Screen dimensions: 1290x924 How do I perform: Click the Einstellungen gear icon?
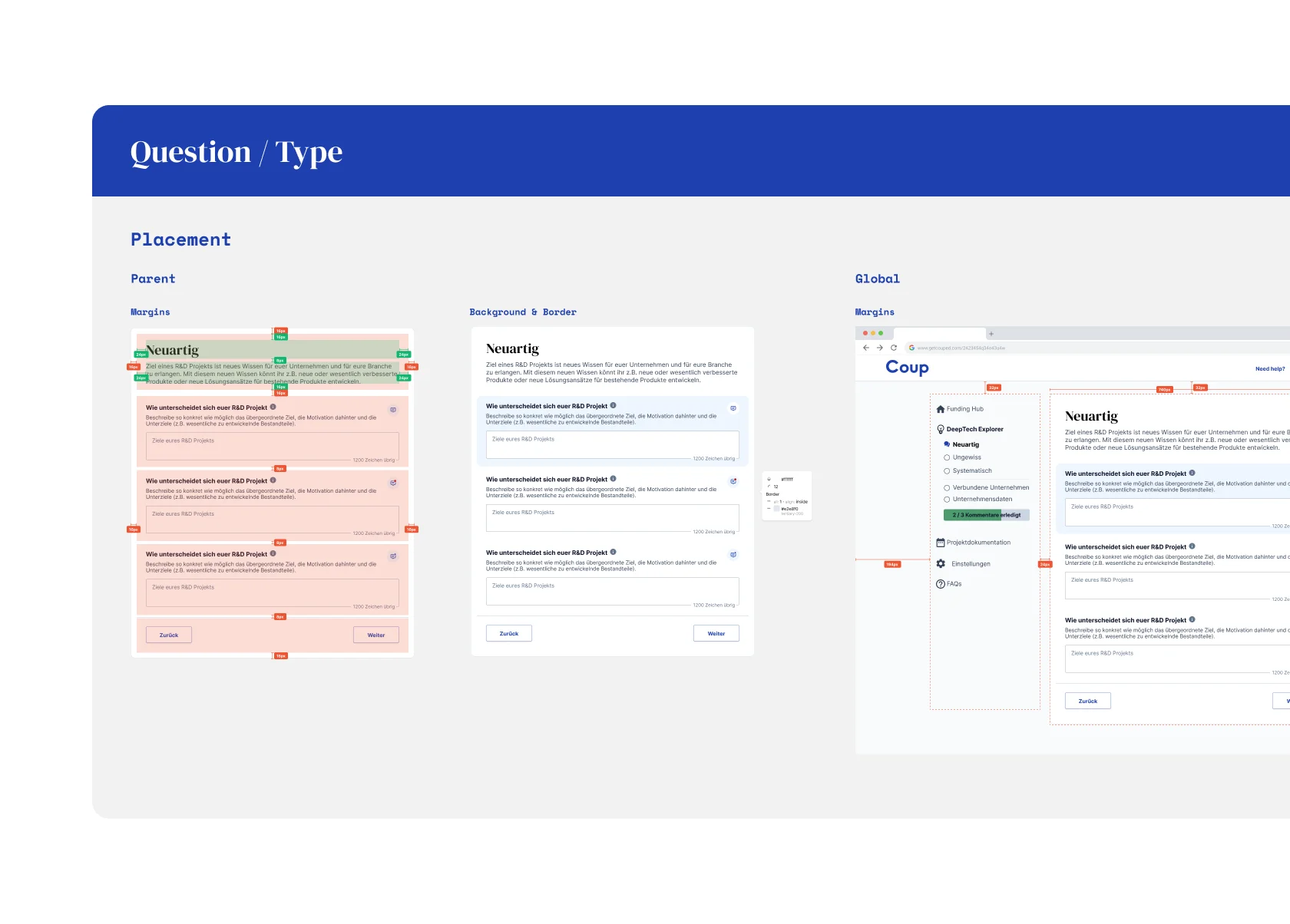pos(941,563)
